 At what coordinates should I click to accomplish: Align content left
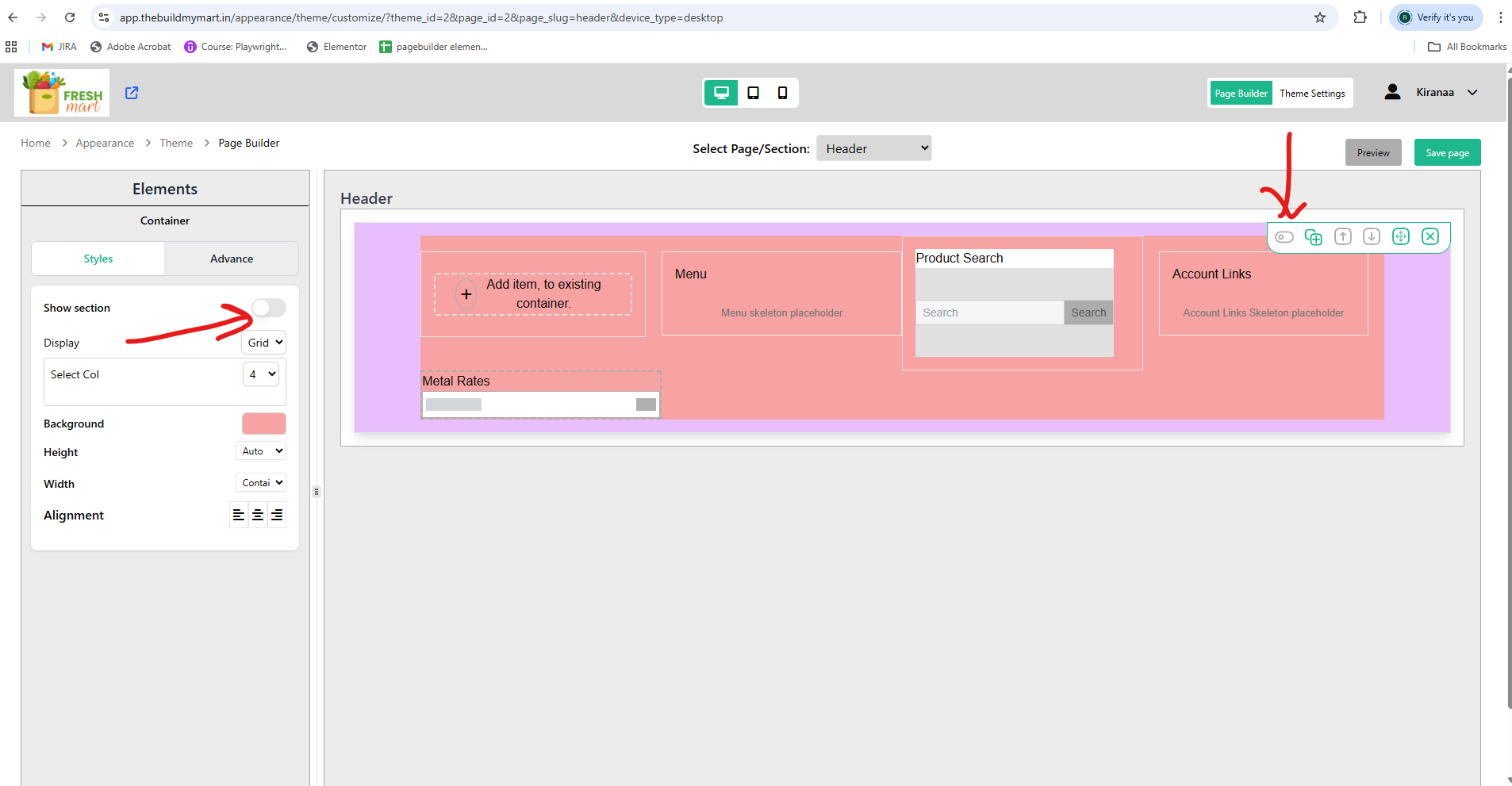pyautogui.click(x=239, y=516)
